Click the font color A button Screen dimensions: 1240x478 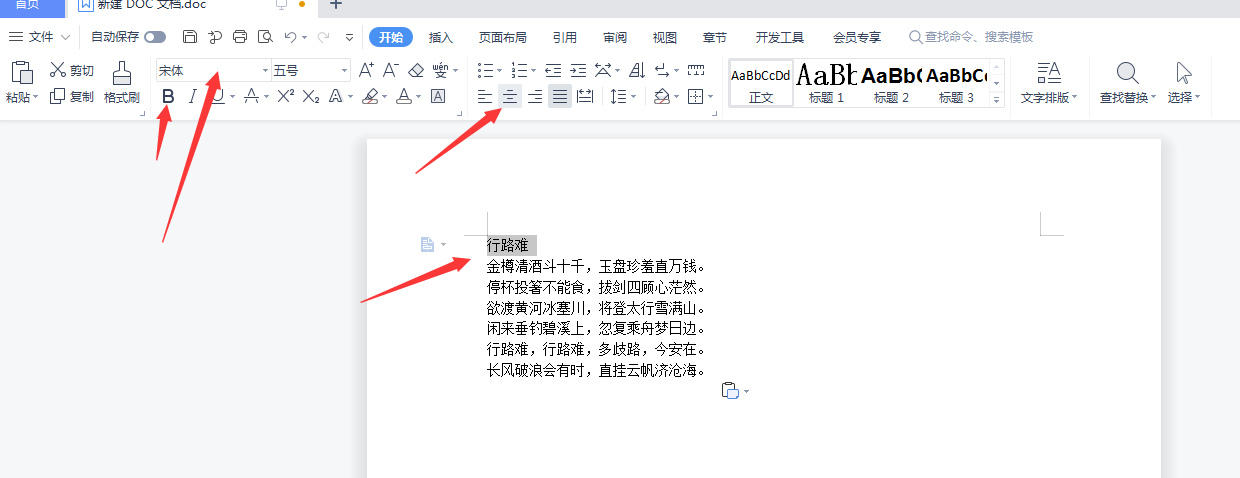click(x=403, y=97)
